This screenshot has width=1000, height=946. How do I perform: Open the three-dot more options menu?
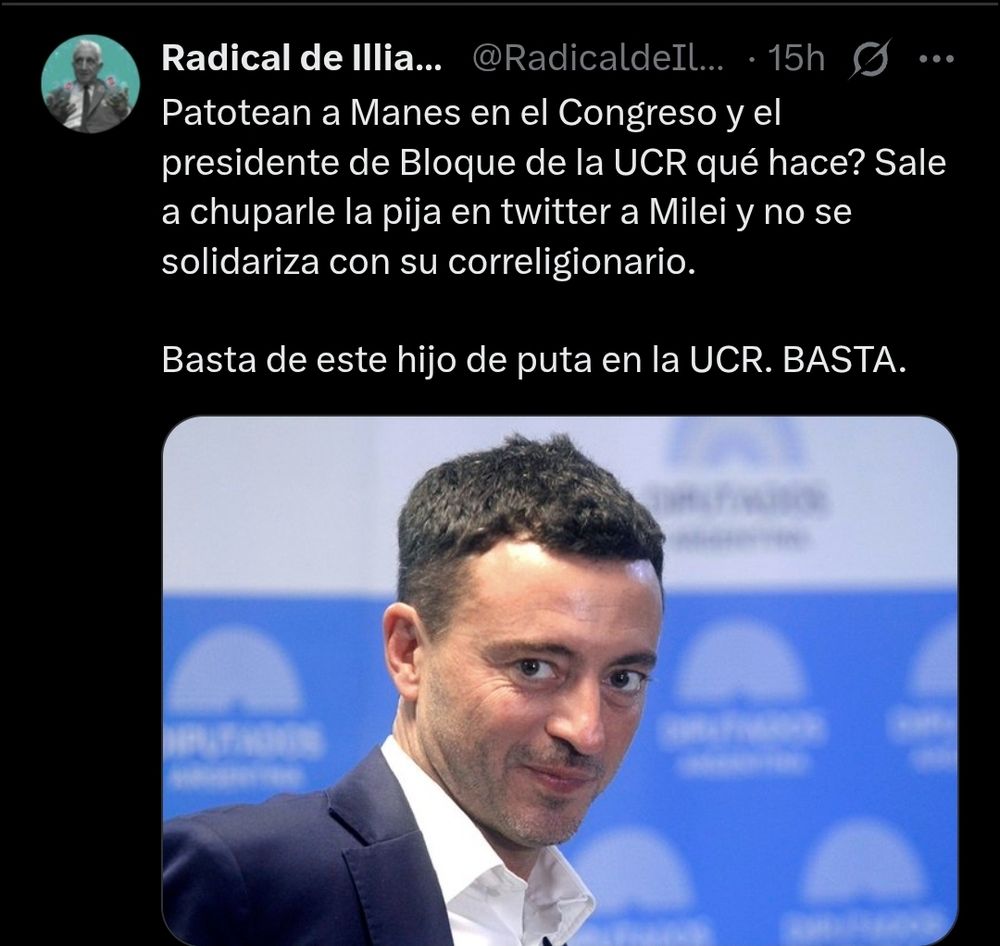936,59
